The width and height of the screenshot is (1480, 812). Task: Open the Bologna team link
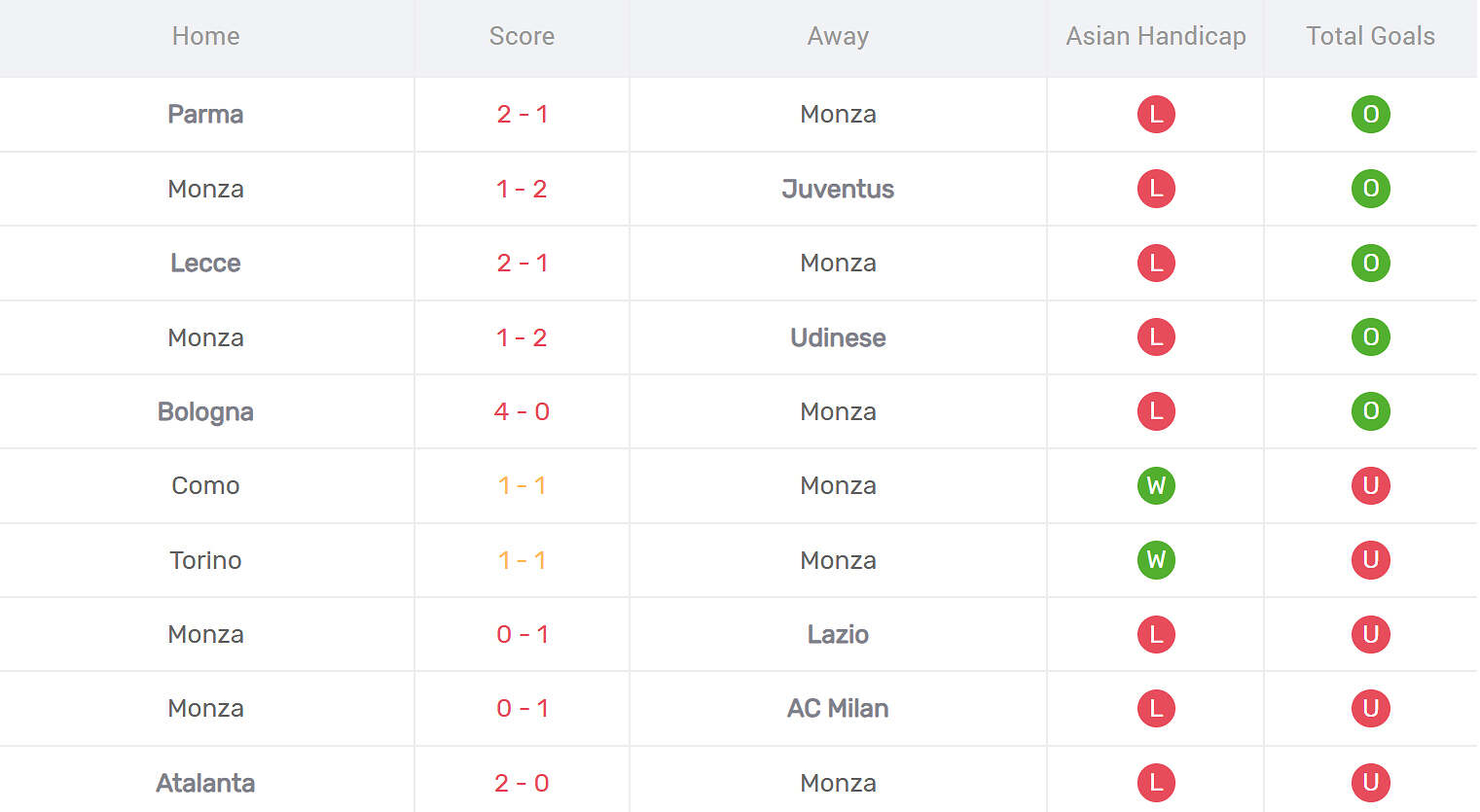coord(205,412)
